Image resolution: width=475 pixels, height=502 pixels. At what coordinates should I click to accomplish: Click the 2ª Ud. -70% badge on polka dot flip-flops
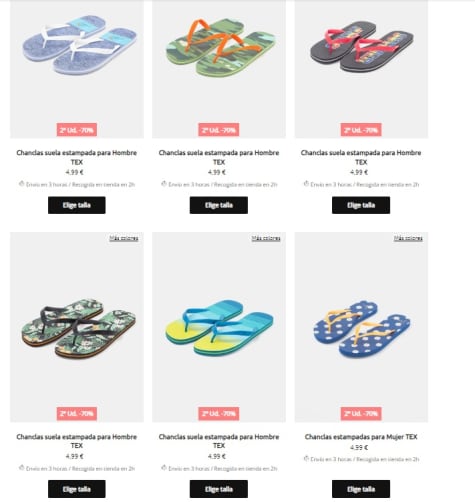tap(361, 414)
